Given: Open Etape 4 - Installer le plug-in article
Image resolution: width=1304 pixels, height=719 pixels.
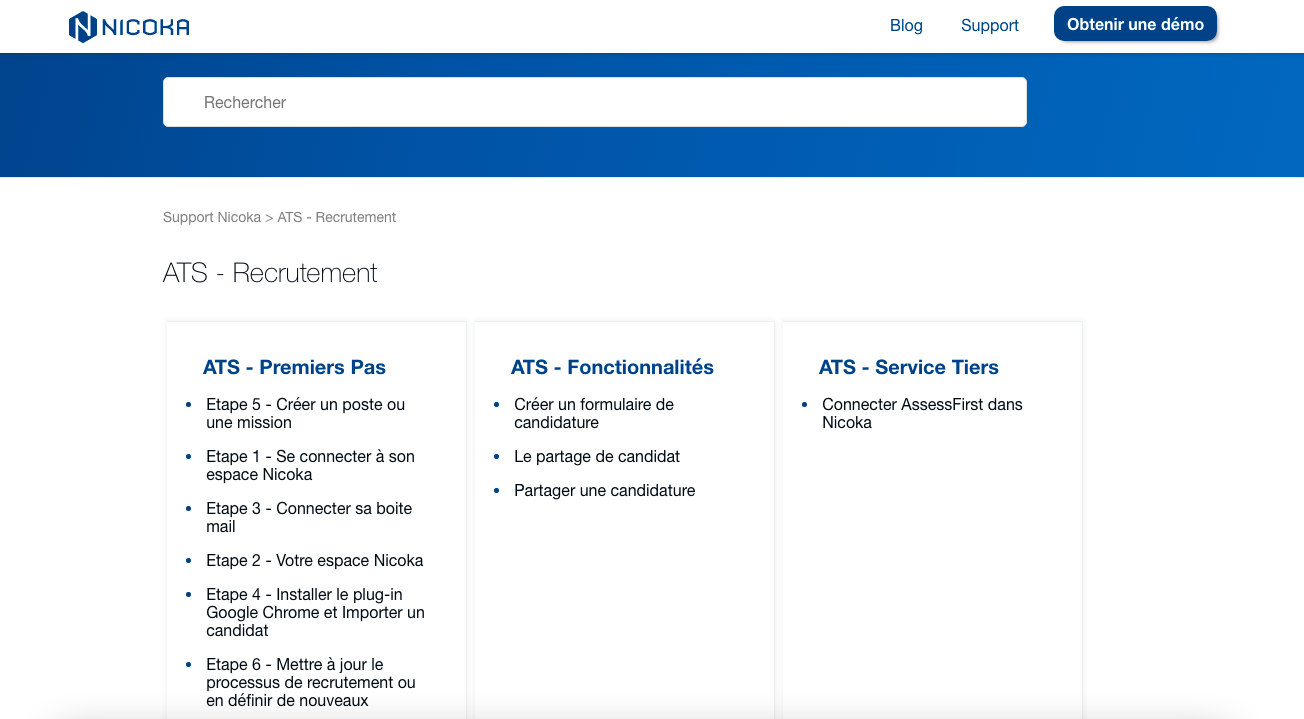Looking at the screenshot, I should coord(315,612).
